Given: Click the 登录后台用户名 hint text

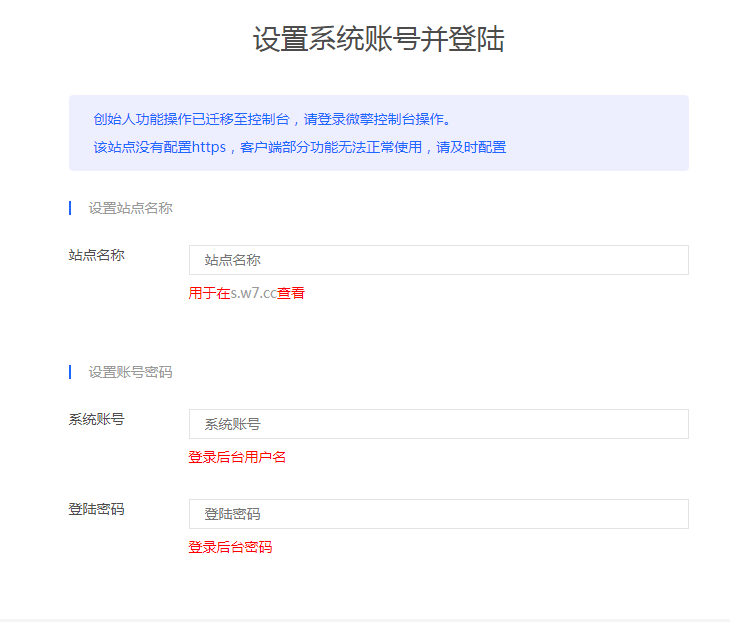Looking at the screenshot, I should (x=237, y=457).
